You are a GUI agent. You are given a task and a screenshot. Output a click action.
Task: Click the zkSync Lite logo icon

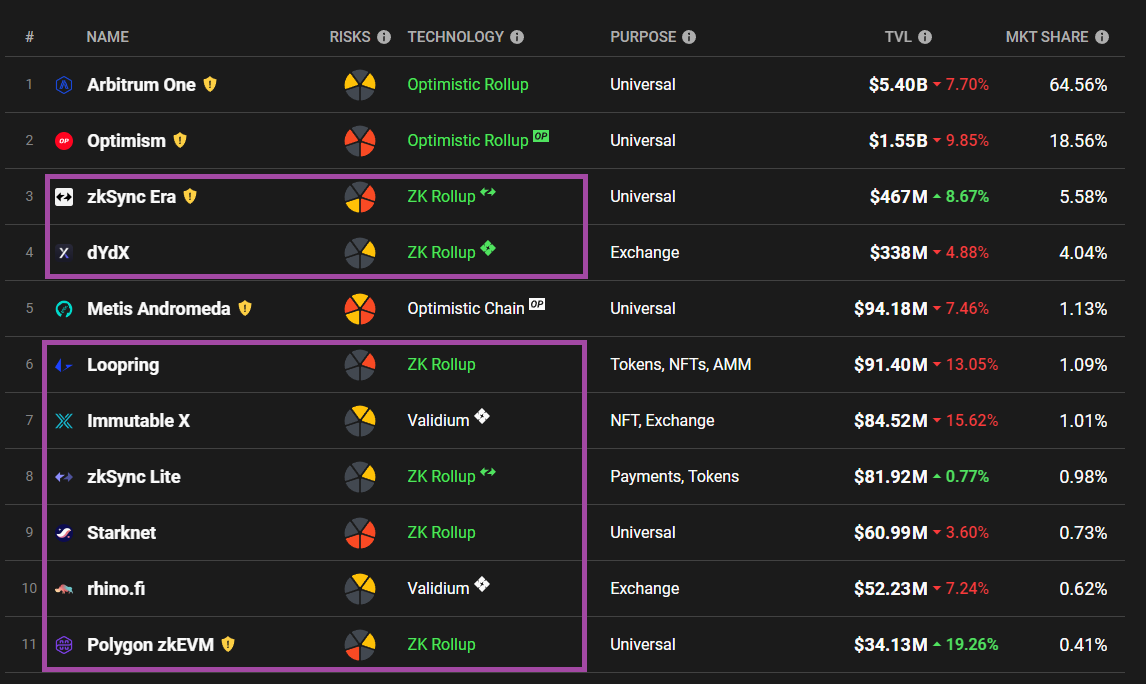[x=64, y=477]
